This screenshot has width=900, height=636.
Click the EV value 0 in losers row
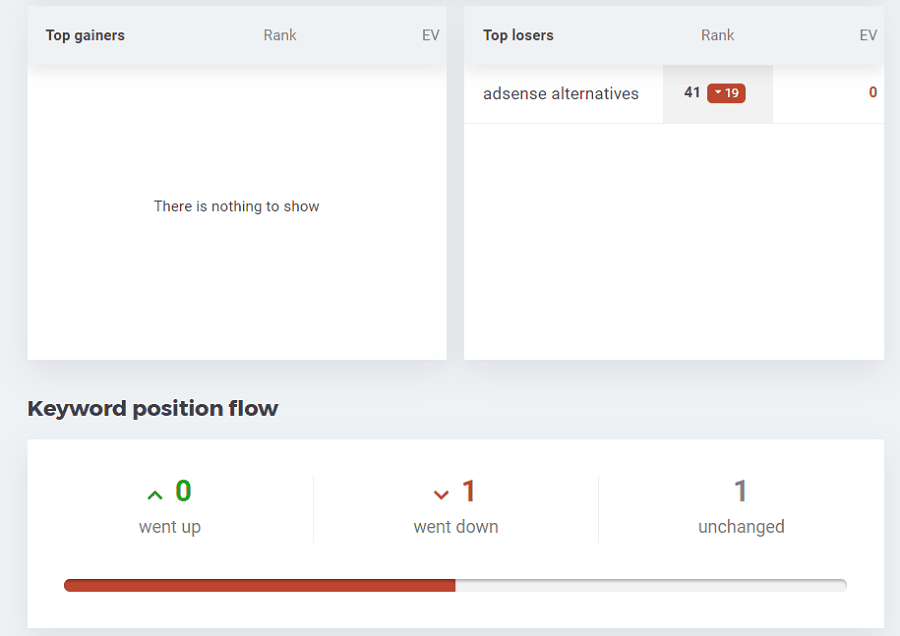(872, 92)
